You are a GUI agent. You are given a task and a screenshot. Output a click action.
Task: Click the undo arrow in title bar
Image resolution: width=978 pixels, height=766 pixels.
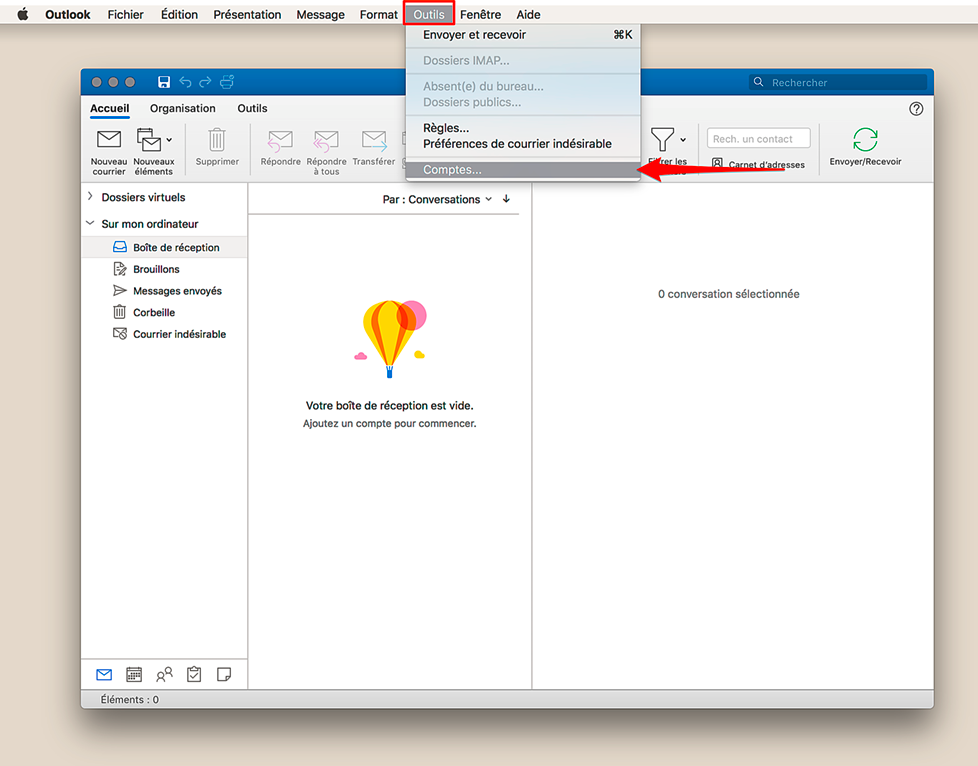[x=185, y=82]
